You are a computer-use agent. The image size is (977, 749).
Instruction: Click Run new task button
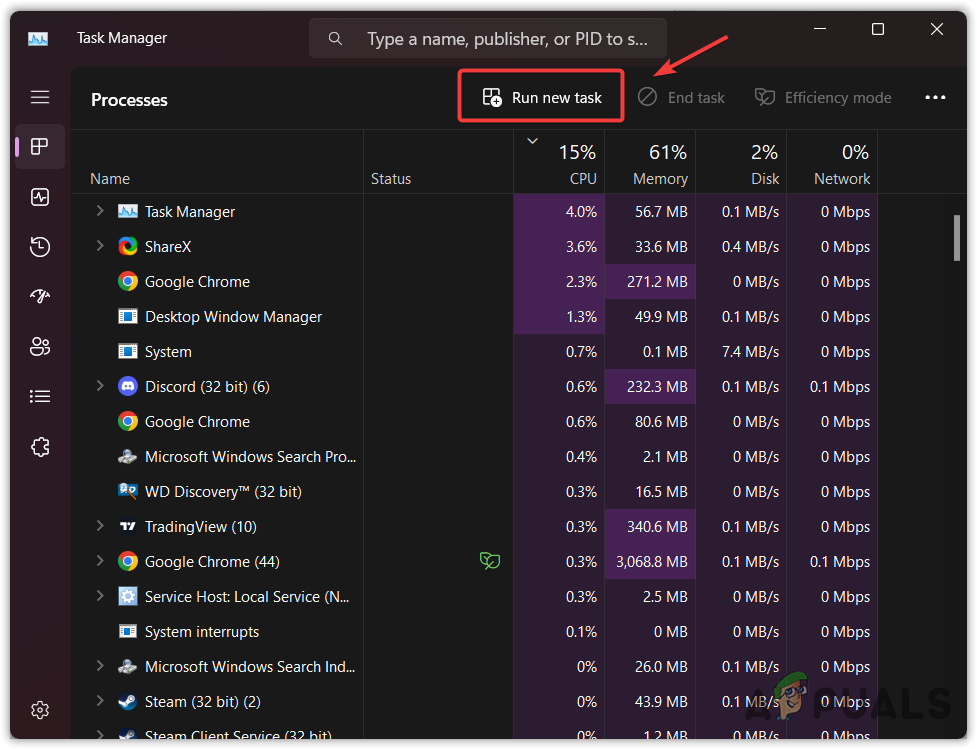click(541, 97)
